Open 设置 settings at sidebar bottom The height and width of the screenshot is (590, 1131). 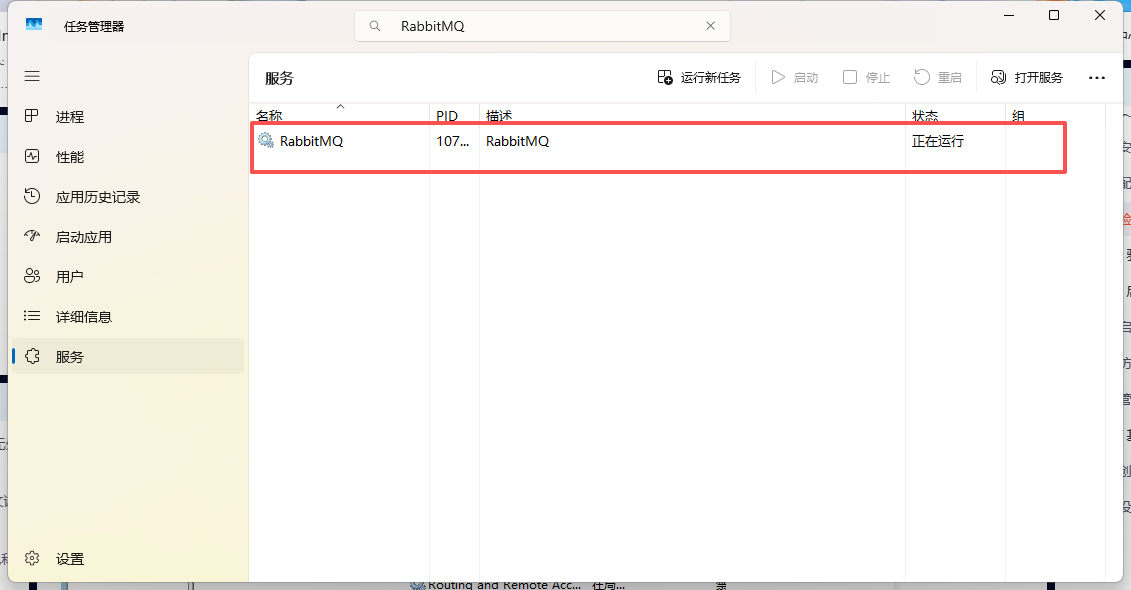click(x=128, y=558)
